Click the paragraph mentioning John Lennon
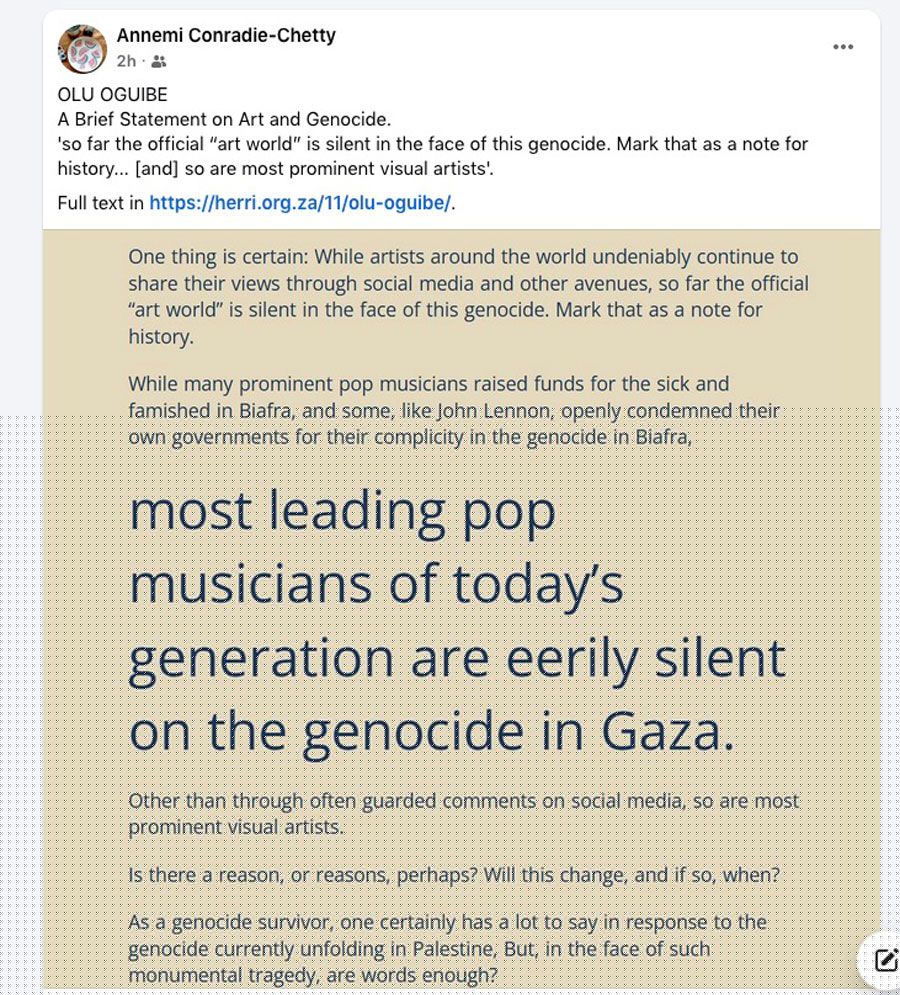The height and width of the screenshot is (995, 900). 454,410
